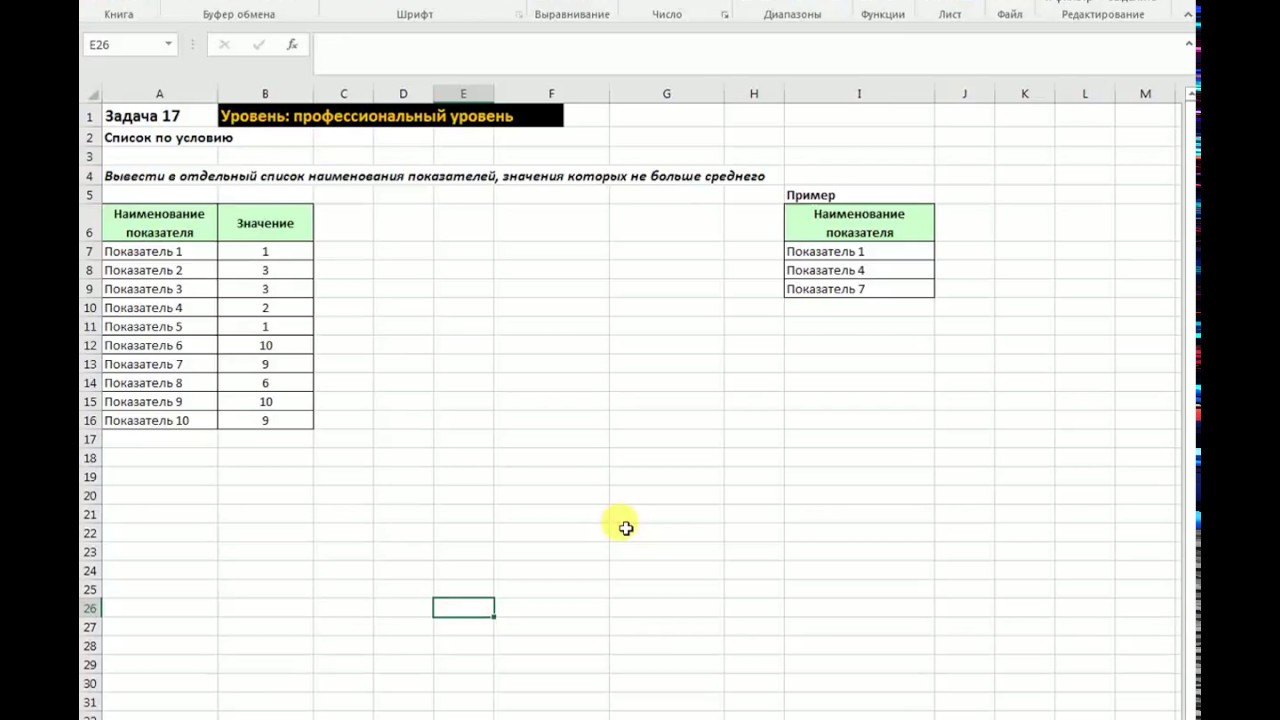Viewport: 1280px width, 720px height.
Task: Expand the formula bar with its chevron
Action: pos(1188,44)
